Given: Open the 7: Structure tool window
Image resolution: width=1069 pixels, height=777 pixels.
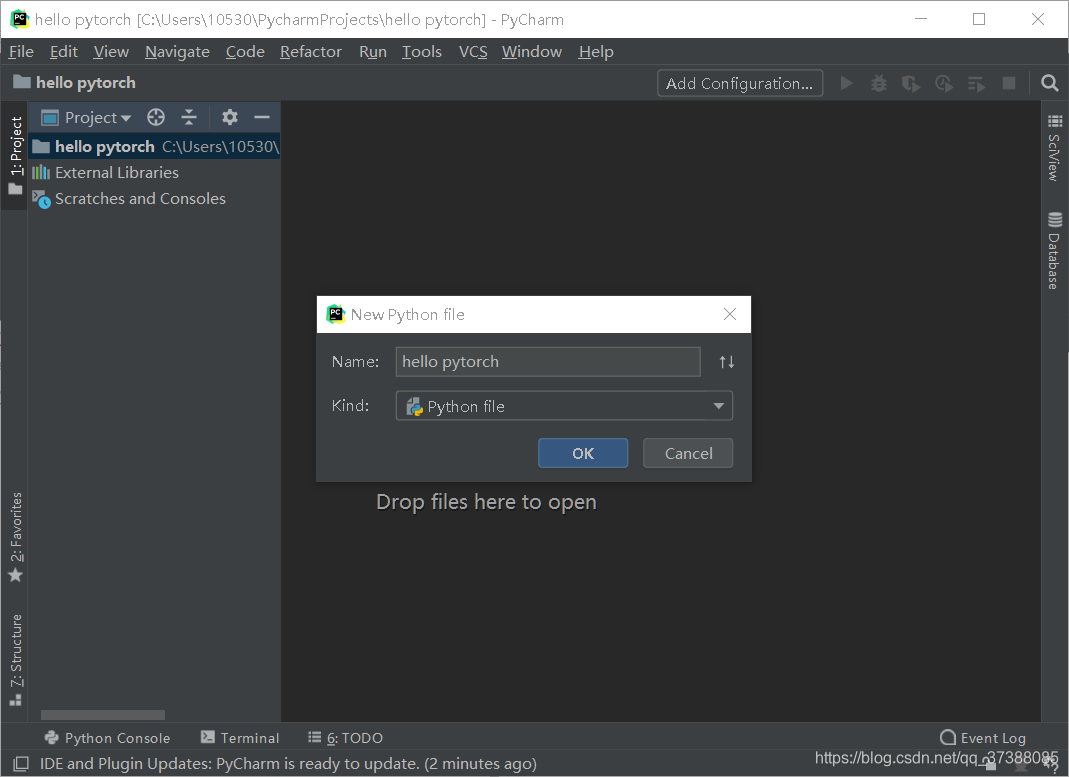Looking at the screenshot, I should click(x=16, y=660).
